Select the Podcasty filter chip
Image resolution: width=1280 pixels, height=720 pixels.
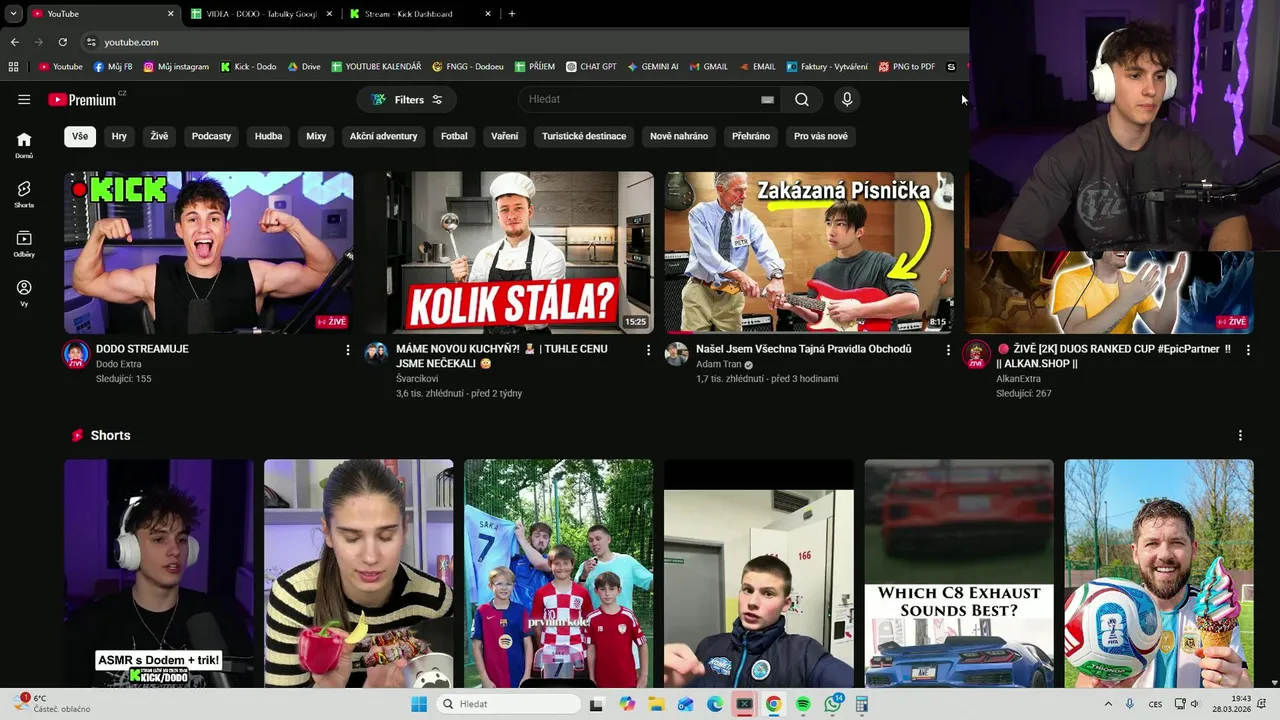(x=211, y=136)
